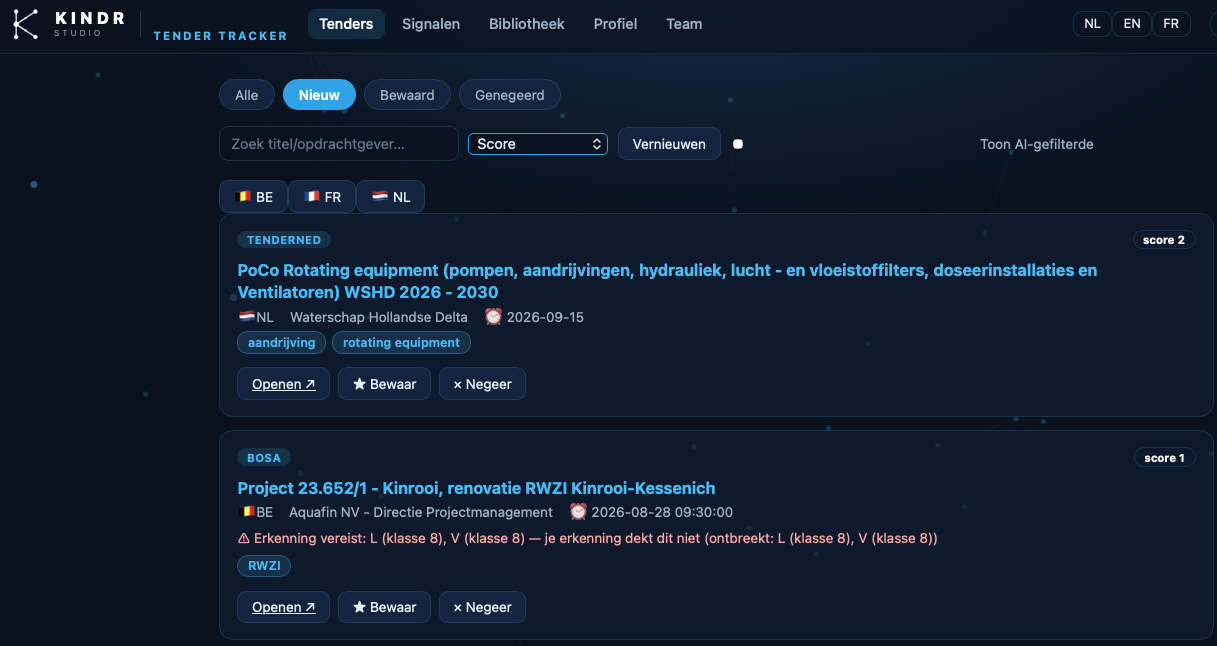This screenshot has width=1217, height=646.
Task: Click the TENDER TRACKER heading text
Action: (220, 36)
